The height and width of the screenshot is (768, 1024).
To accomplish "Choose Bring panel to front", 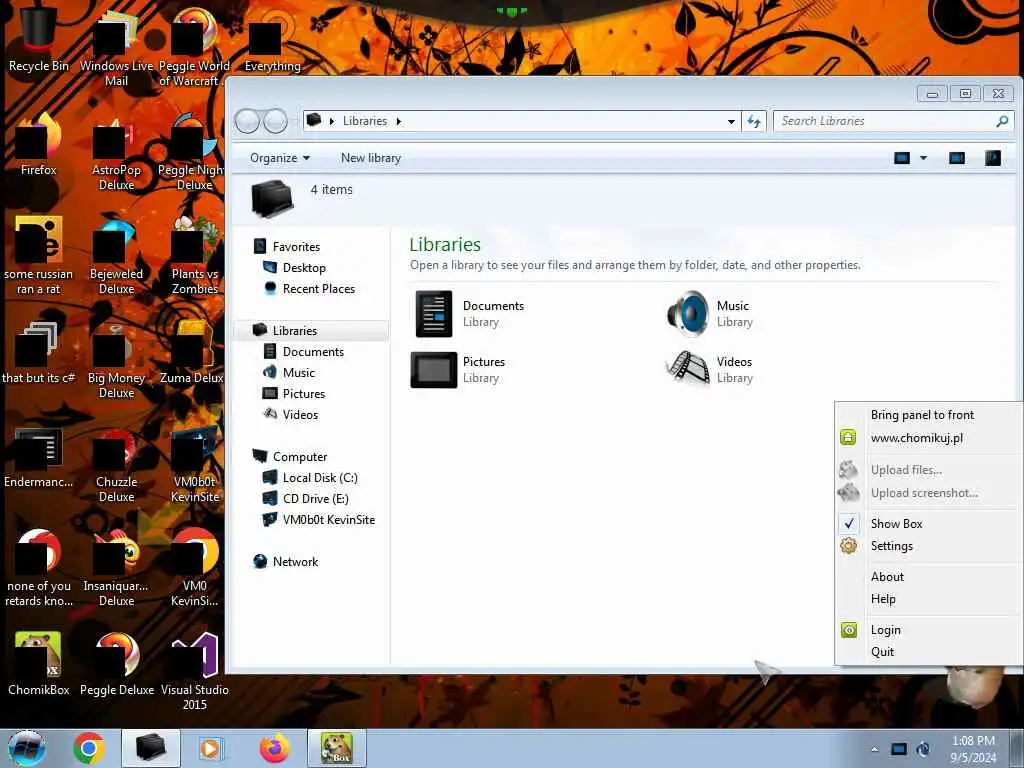I will (x=921, y=415).
